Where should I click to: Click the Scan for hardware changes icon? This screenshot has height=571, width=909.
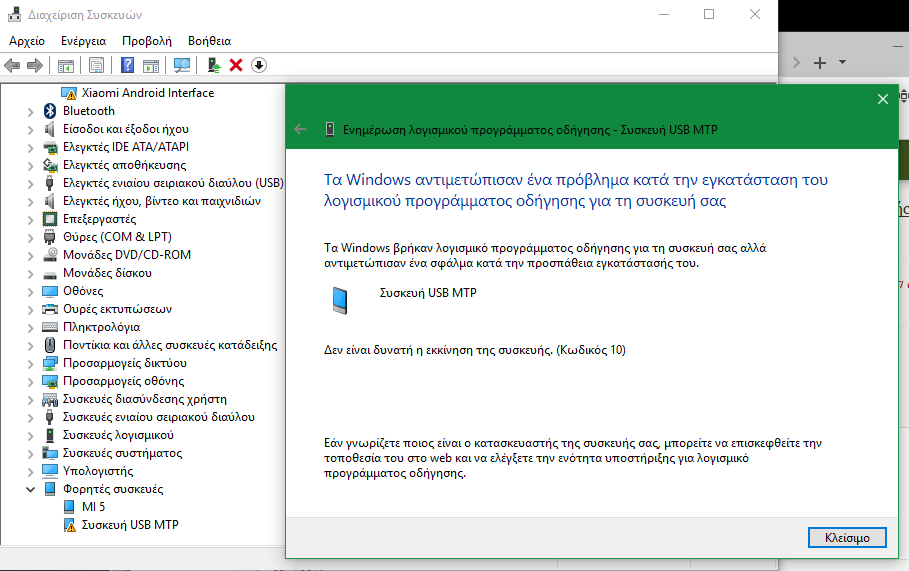click(181, 65)
